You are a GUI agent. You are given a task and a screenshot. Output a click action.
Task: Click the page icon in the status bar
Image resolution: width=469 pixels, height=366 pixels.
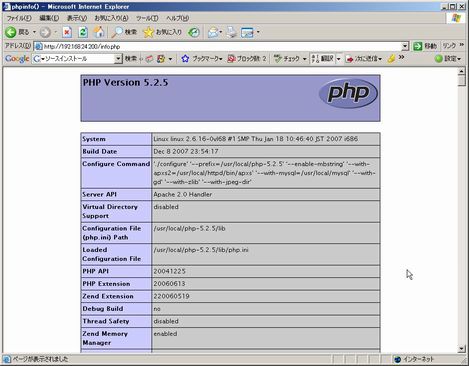point(6,359)
